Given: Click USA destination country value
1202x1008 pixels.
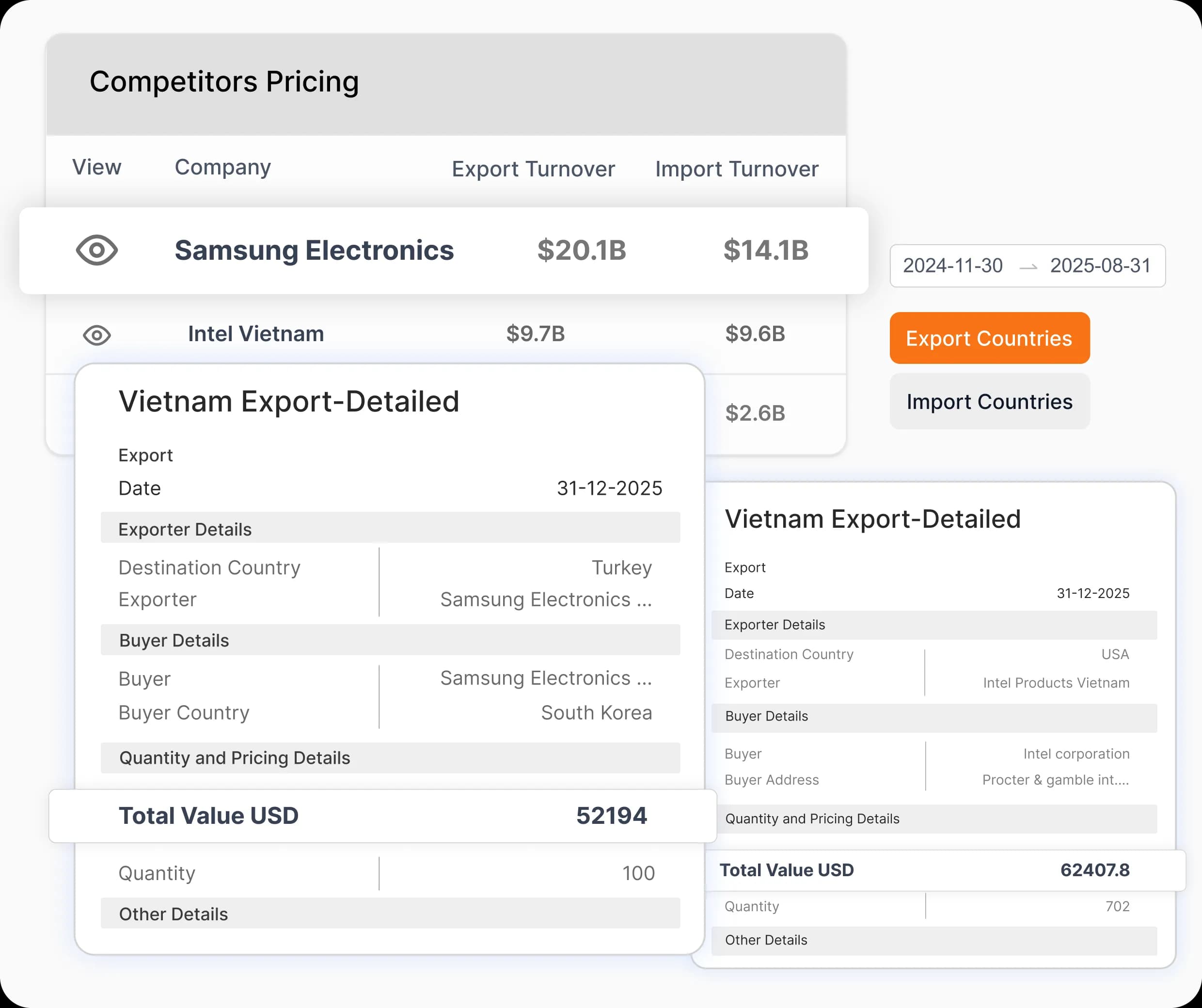Looking at the screenshot, I should pos(1115,654).
